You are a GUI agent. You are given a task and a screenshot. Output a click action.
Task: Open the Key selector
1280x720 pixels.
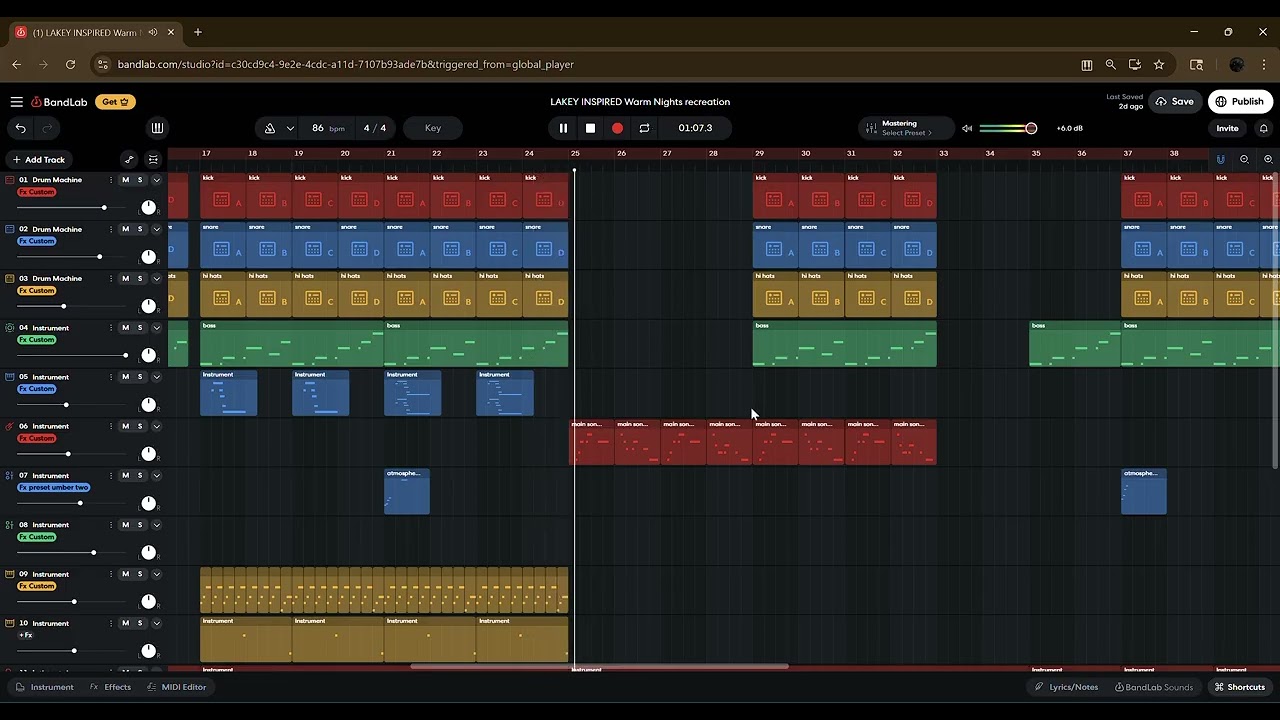click(x=433, y=128)
